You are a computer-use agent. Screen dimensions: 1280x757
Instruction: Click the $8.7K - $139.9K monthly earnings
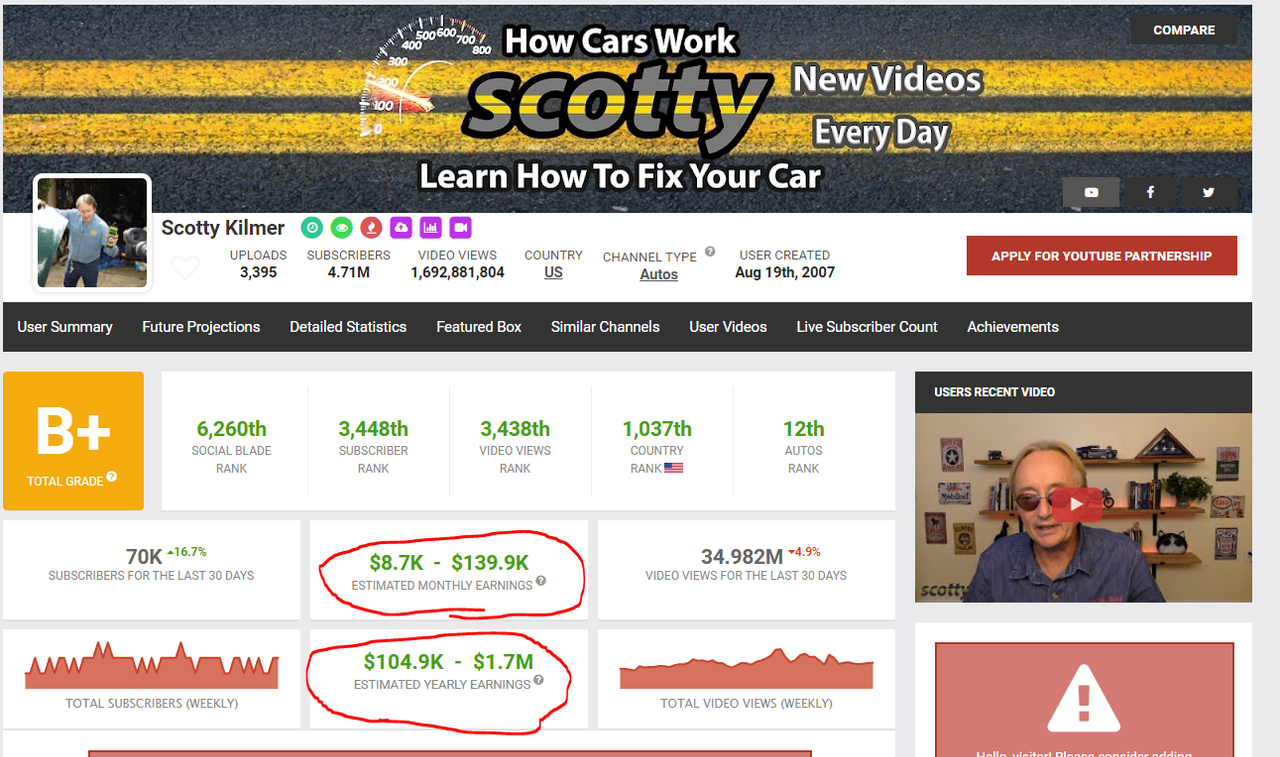pos(449,563)
